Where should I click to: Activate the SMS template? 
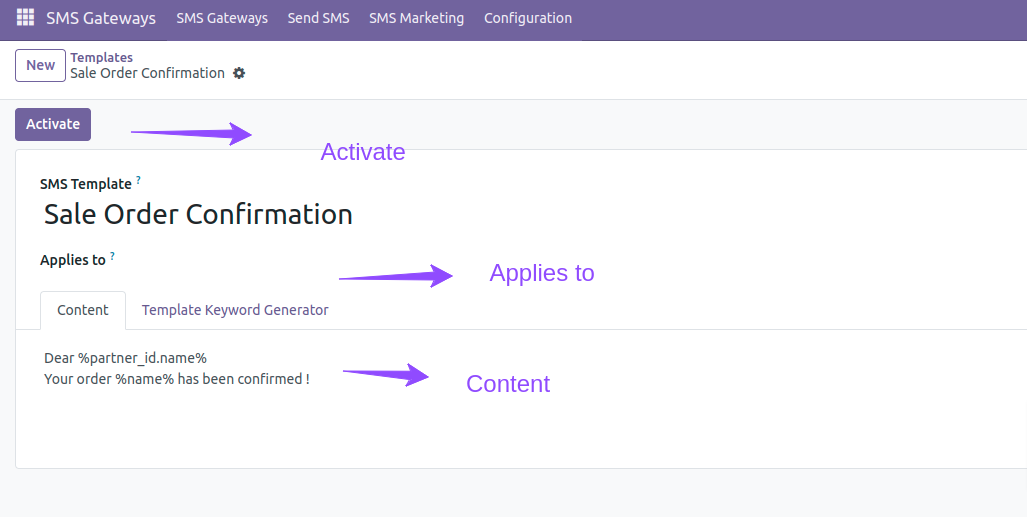53,124
